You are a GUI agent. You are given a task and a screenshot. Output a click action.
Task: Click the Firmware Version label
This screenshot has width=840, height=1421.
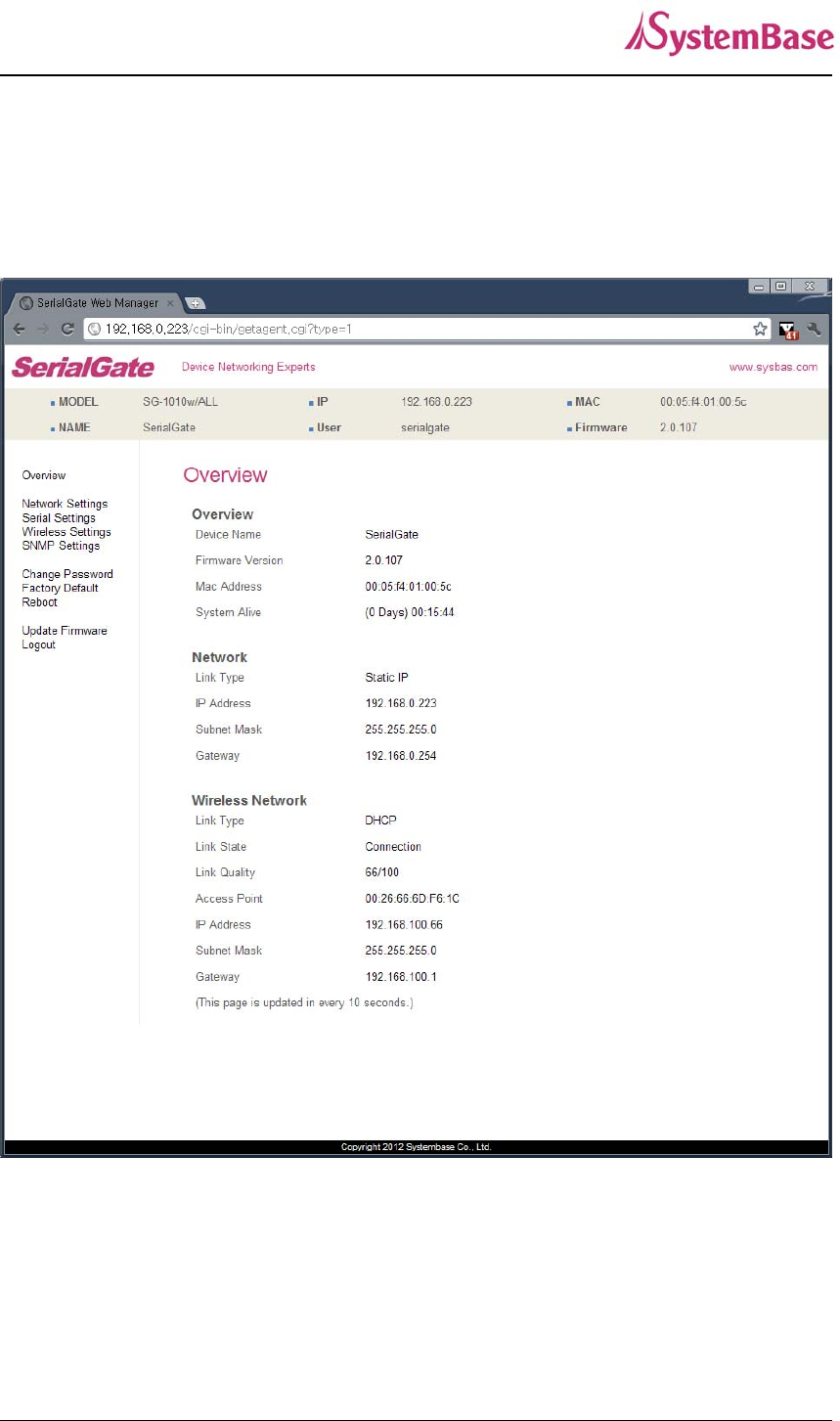pyautogui.click(x=239, y=560)
